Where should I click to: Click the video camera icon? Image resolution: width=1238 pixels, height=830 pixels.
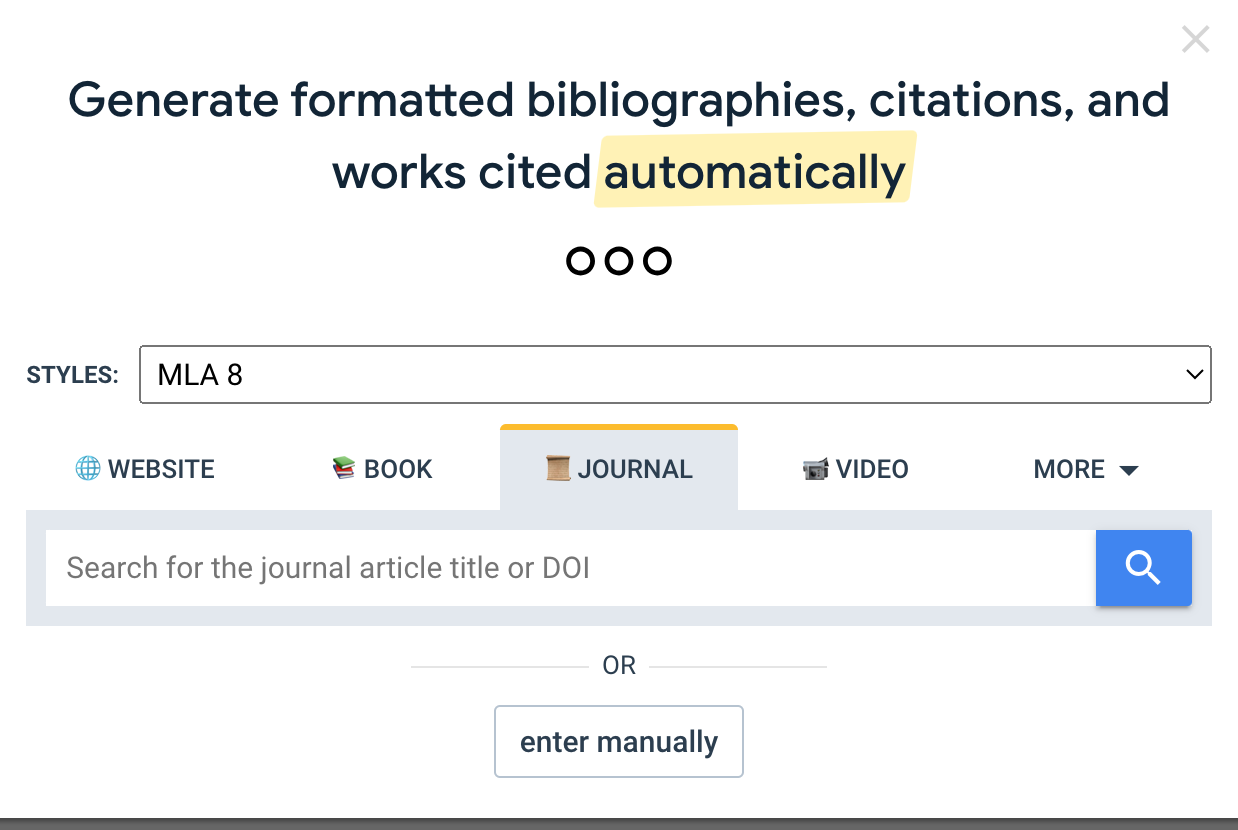(x=815, y=469)
